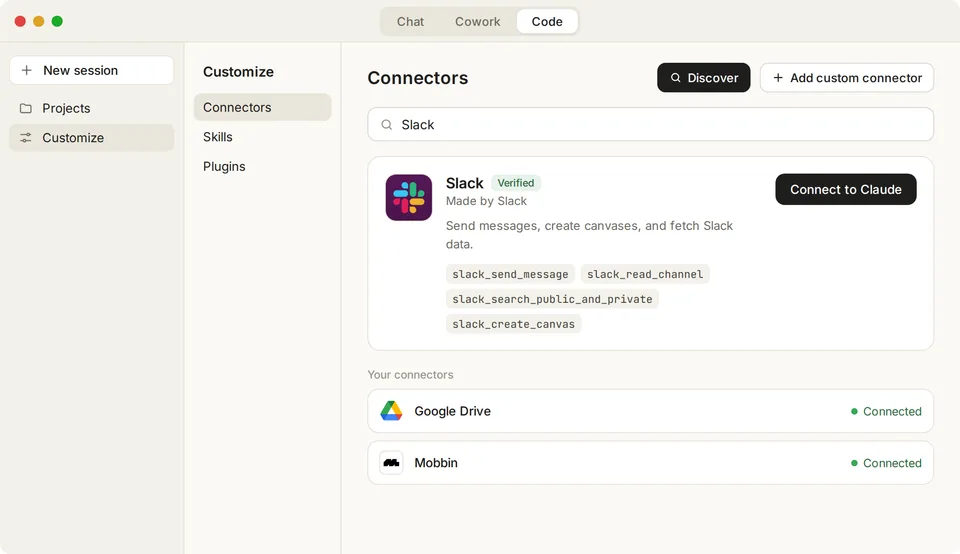Focus the connector search field containing Slack

coord(650,124)
